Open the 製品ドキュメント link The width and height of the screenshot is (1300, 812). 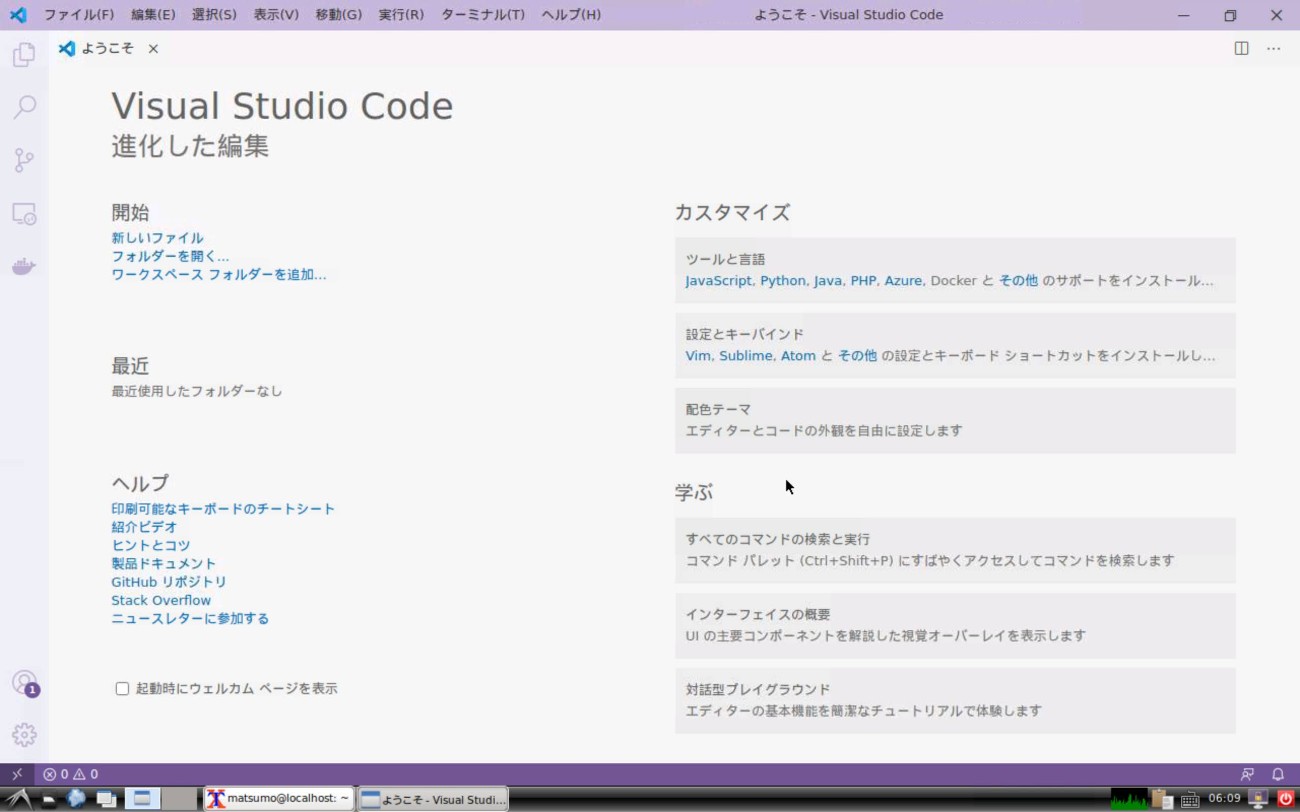click(163, 563)
